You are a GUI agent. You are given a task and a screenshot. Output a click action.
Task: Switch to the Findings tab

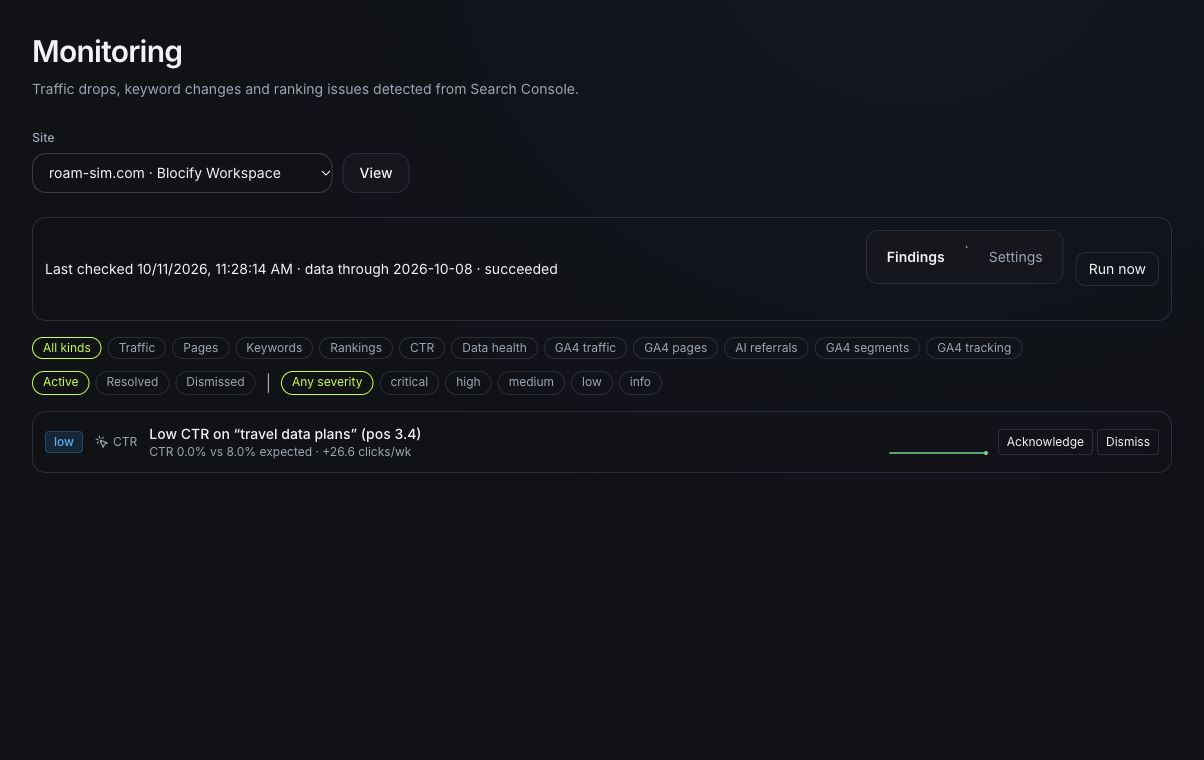(915, 257)
